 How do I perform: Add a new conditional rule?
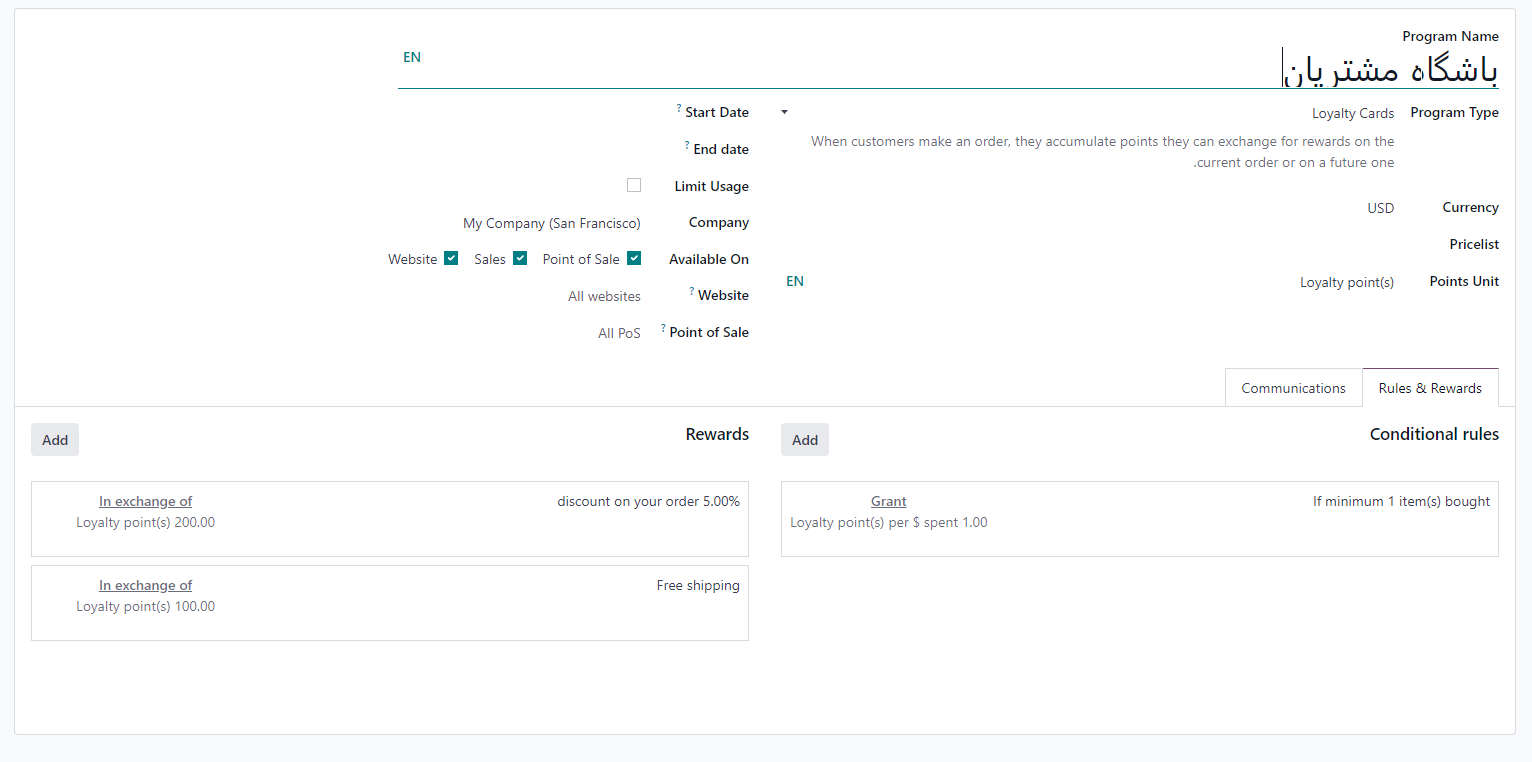805,440
